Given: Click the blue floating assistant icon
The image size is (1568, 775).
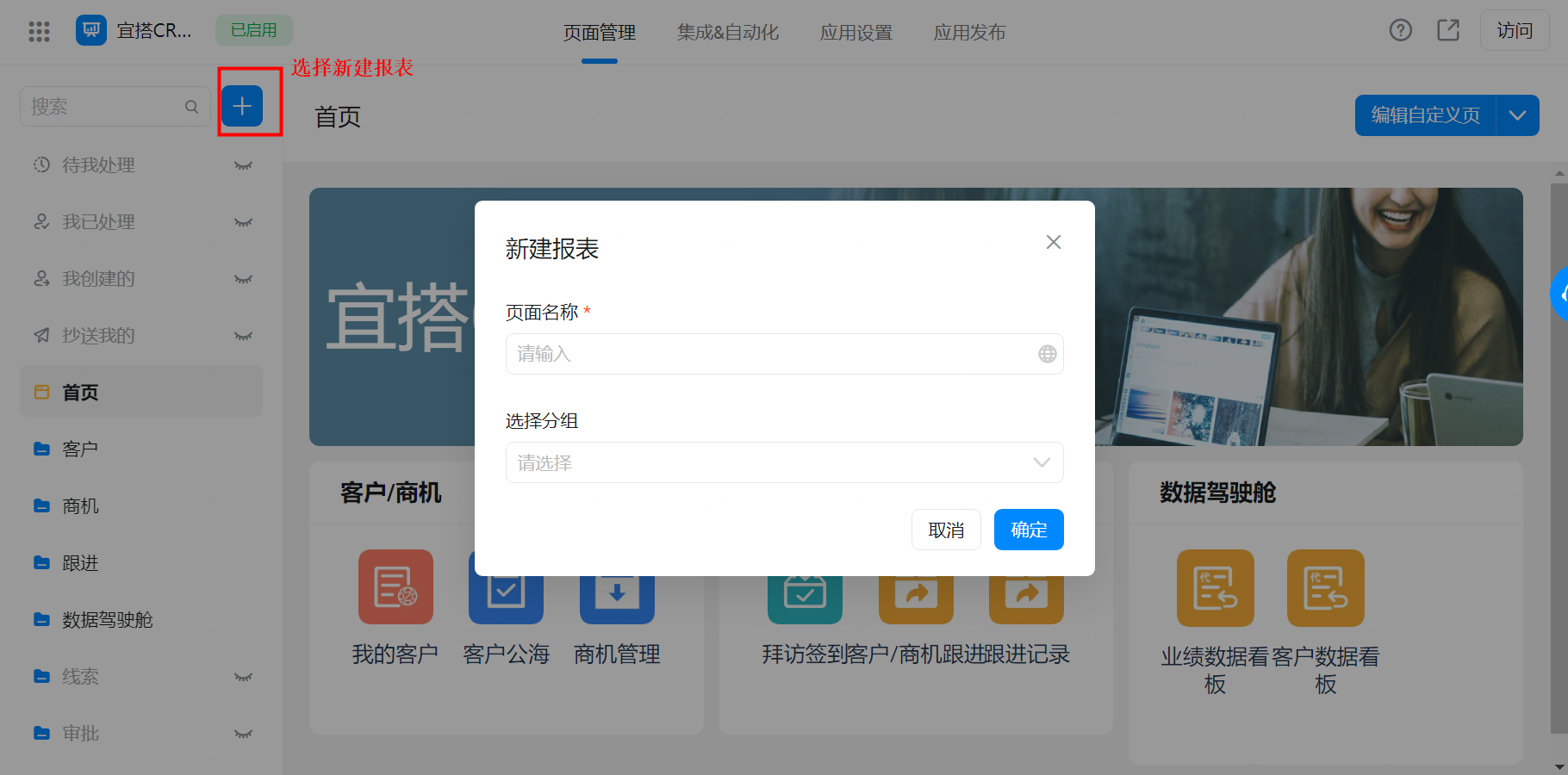Looking at the screenshot, I should point(1560,294).
